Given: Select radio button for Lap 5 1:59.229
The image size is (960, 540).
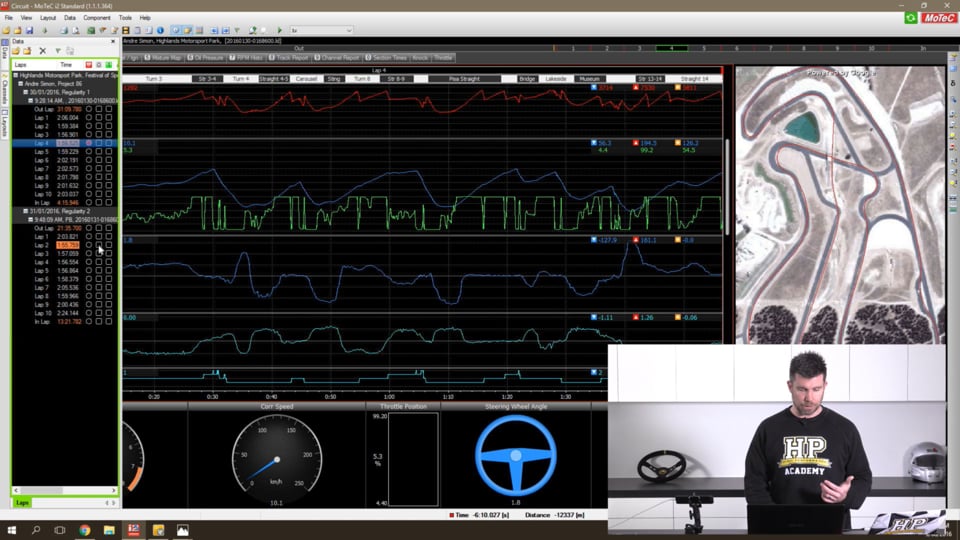Looking at the screenshot, I should [x=89, y=151].
